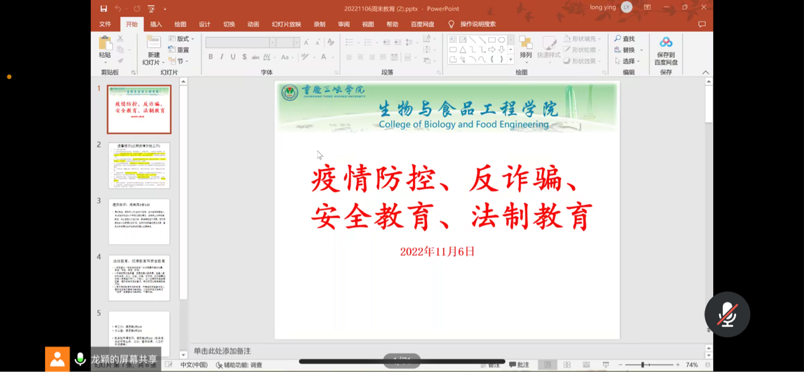The image size is (804, 372).
Task: Open the 查找 (Find) magnifier tool
Action: (x=625, y=39)
